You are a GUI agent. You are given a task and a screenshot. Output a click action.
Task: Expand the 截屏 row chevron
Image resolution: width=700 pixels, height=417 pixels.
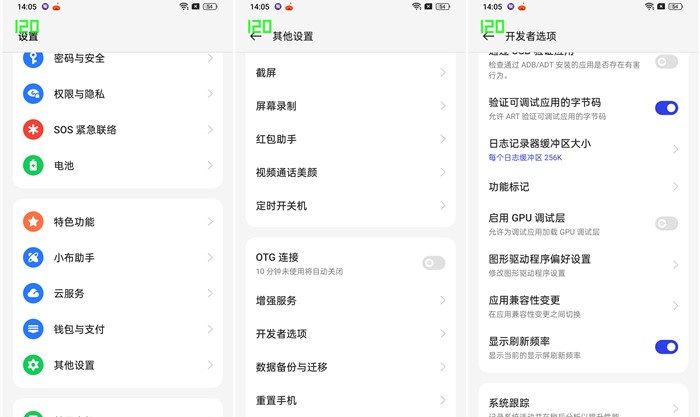tap(442, 73)
